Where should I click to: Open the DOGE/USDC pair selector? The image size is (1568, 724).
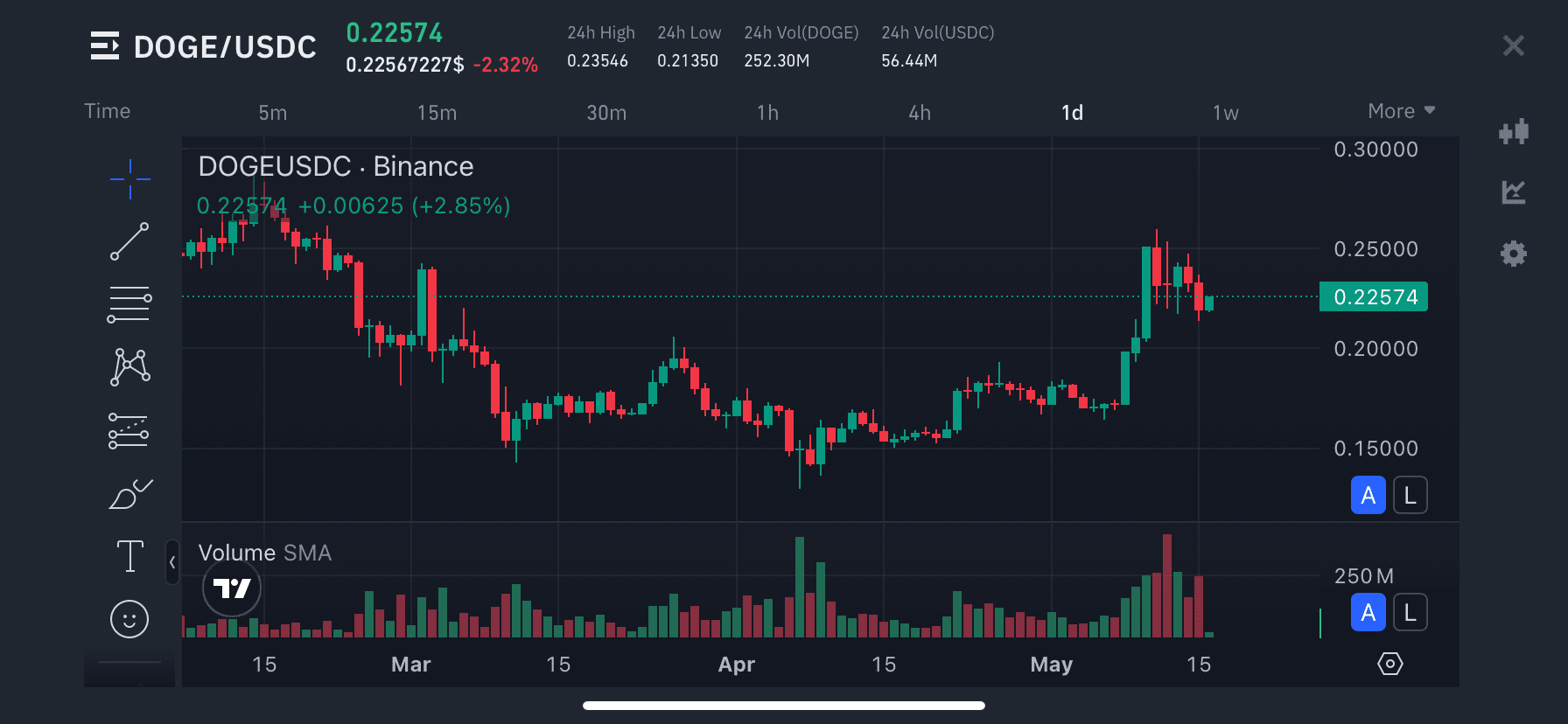click(x=225, y=46)
